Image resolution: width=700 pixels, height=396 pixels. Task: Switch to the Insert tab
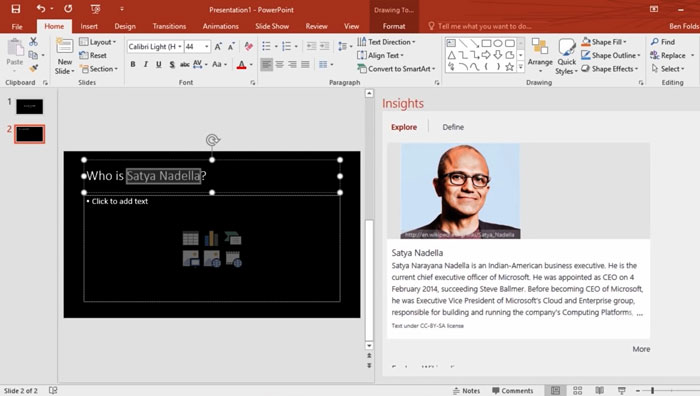click(x=89, y=26)
